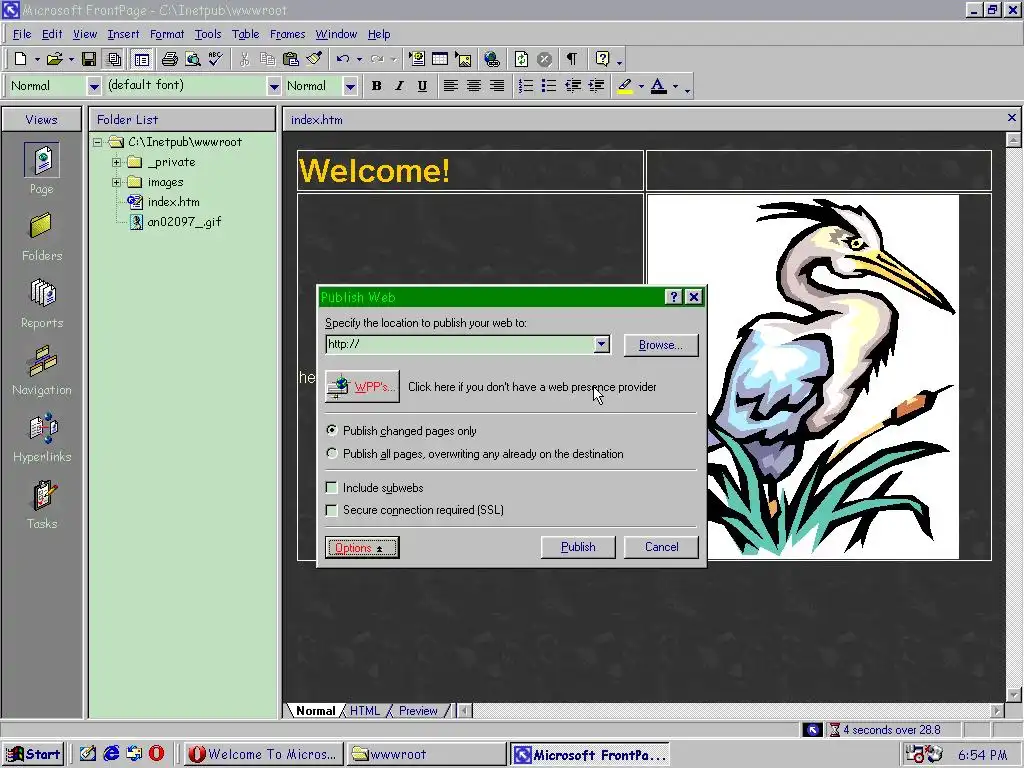Run the ABC spelling check icon
The height and width of the screenshot is (768, 1024).
(x=216, y=59)
